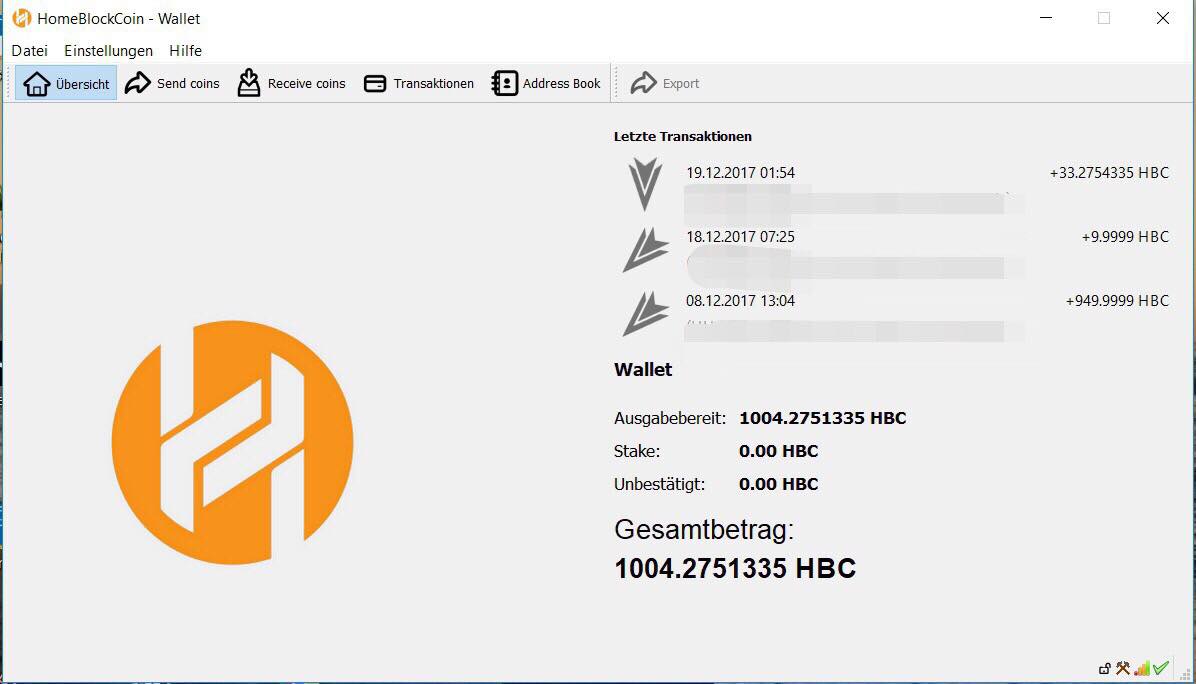
Task: Click the Gesamtbetrag label
Action: [x=703, y=529]
